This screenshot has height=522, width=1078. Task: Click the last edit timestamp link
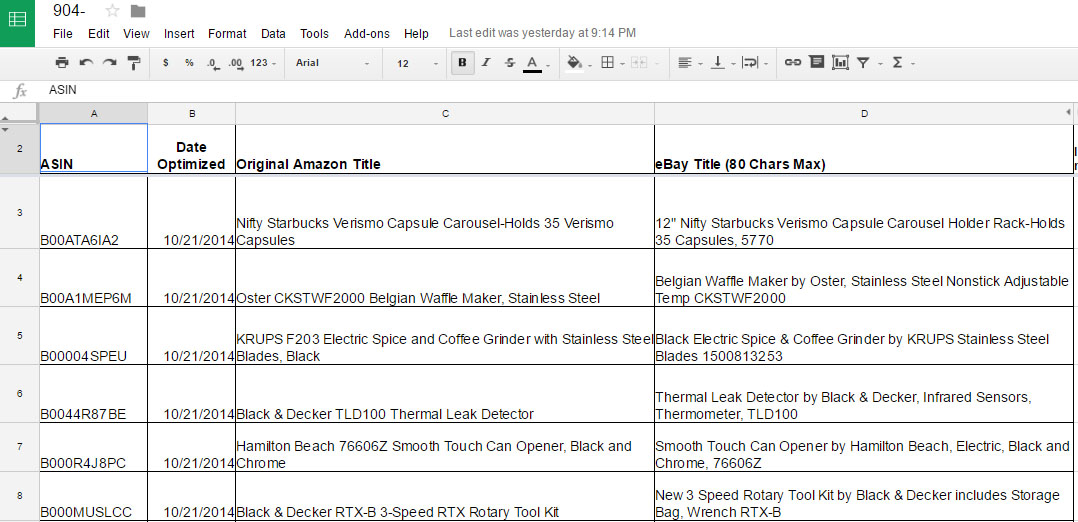tap(542, 33)
